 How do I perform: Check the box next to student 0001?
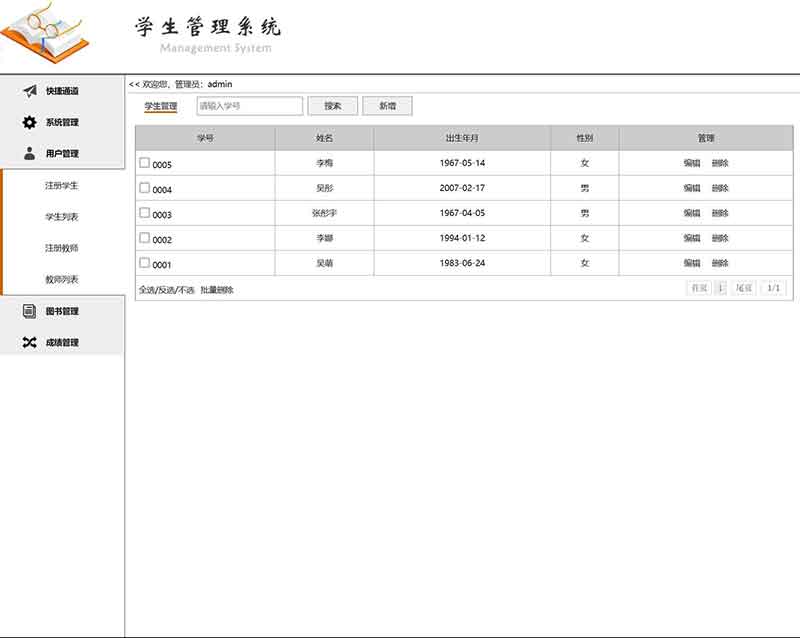pyautogui.click(x=144, y=263)
